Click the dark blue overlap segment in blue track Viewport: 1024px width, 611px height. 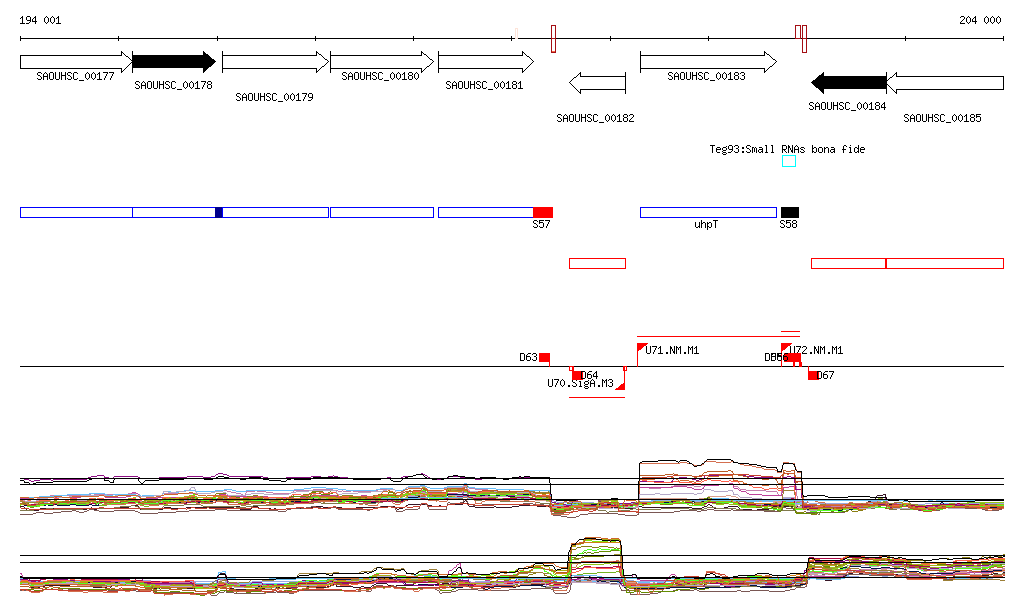219,212
